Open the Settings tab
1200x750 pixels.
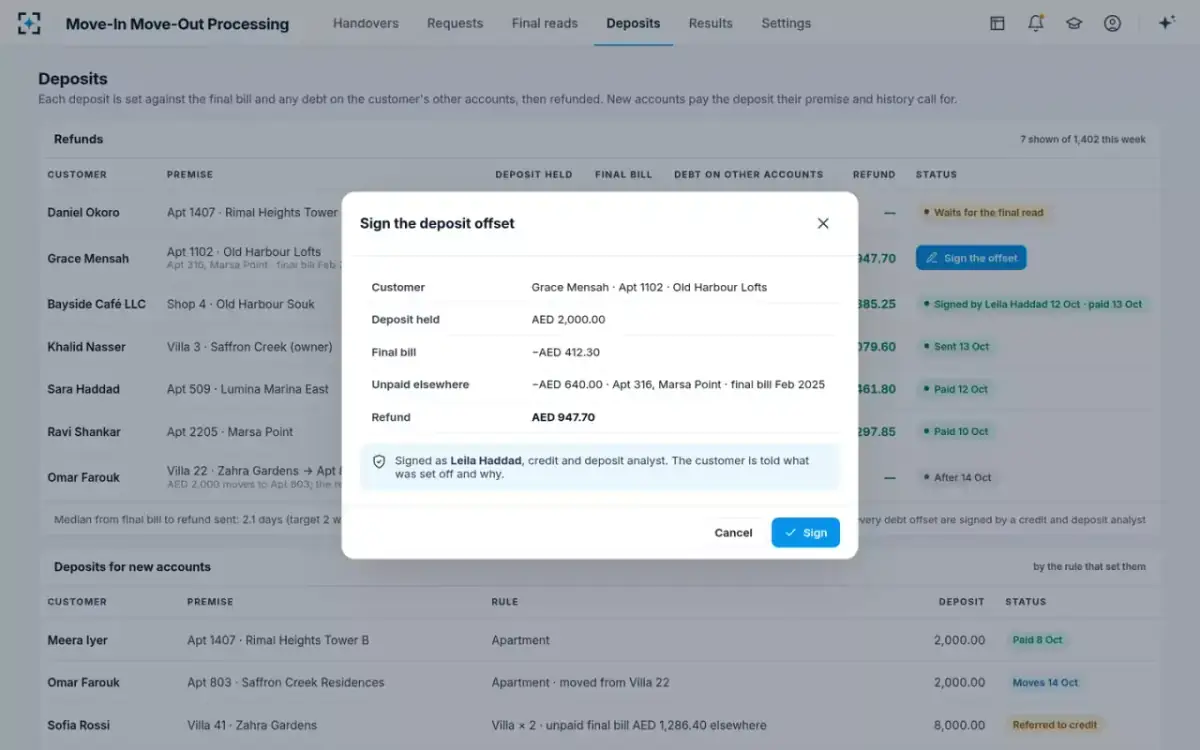pos(786,23)
